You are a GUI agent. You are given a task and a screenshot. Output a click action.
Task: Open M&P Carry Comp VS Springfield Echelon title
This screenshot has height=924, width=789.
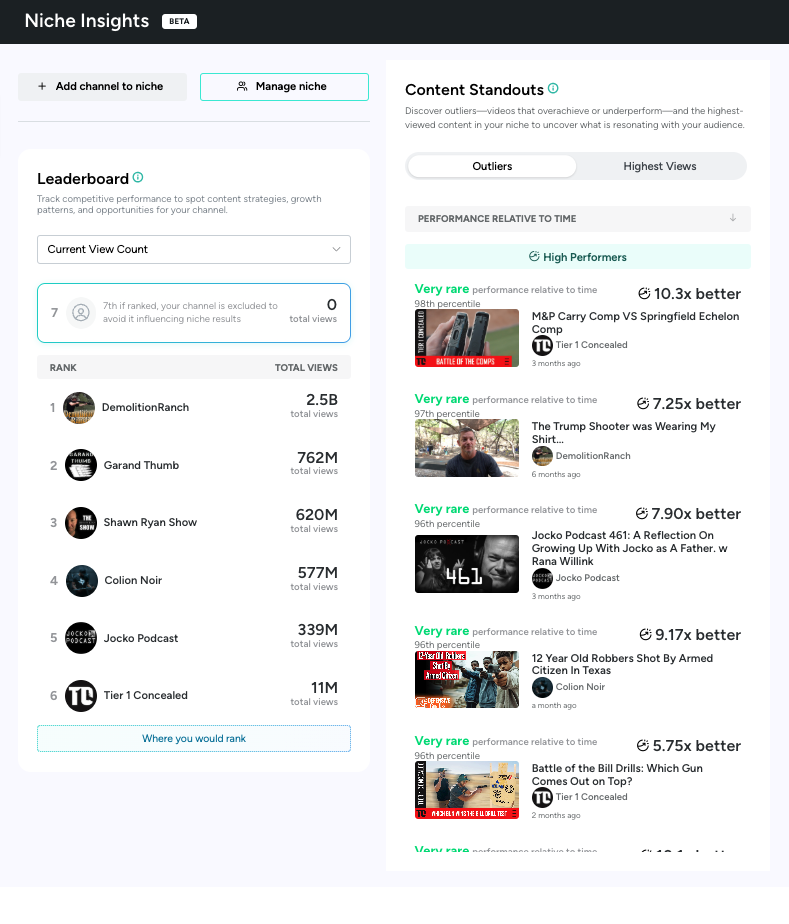click(x=635, y=322)
